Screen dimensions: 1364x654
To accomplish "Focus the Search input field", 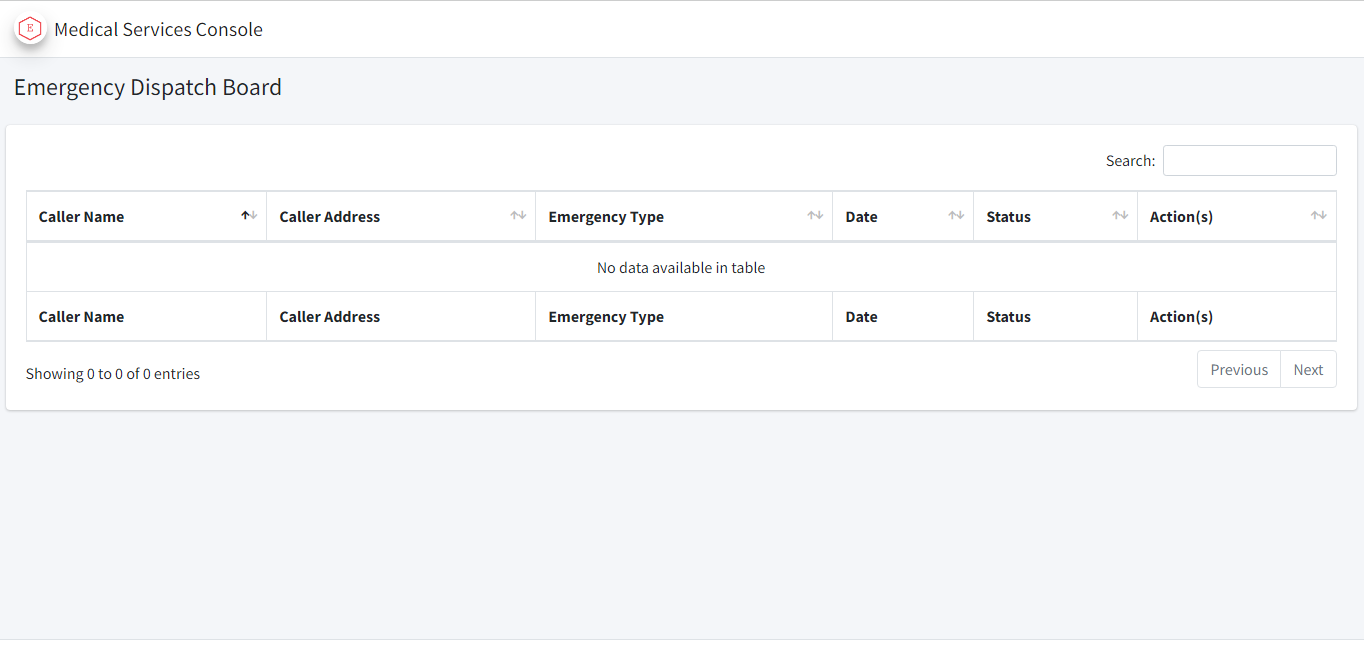I will [1249, 160].
